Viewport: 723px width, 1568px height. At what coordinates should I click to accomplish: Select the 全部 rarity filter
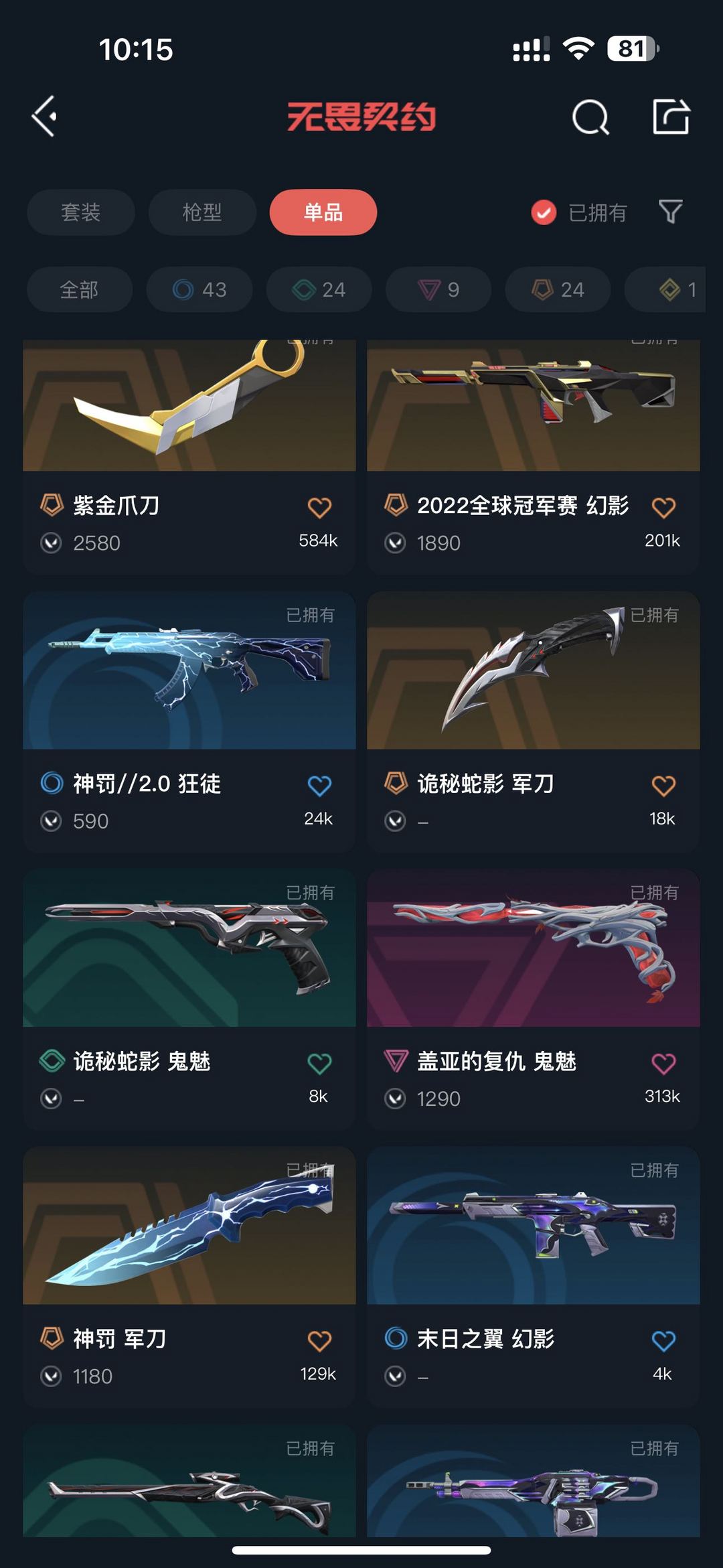(x=80, y=289)
